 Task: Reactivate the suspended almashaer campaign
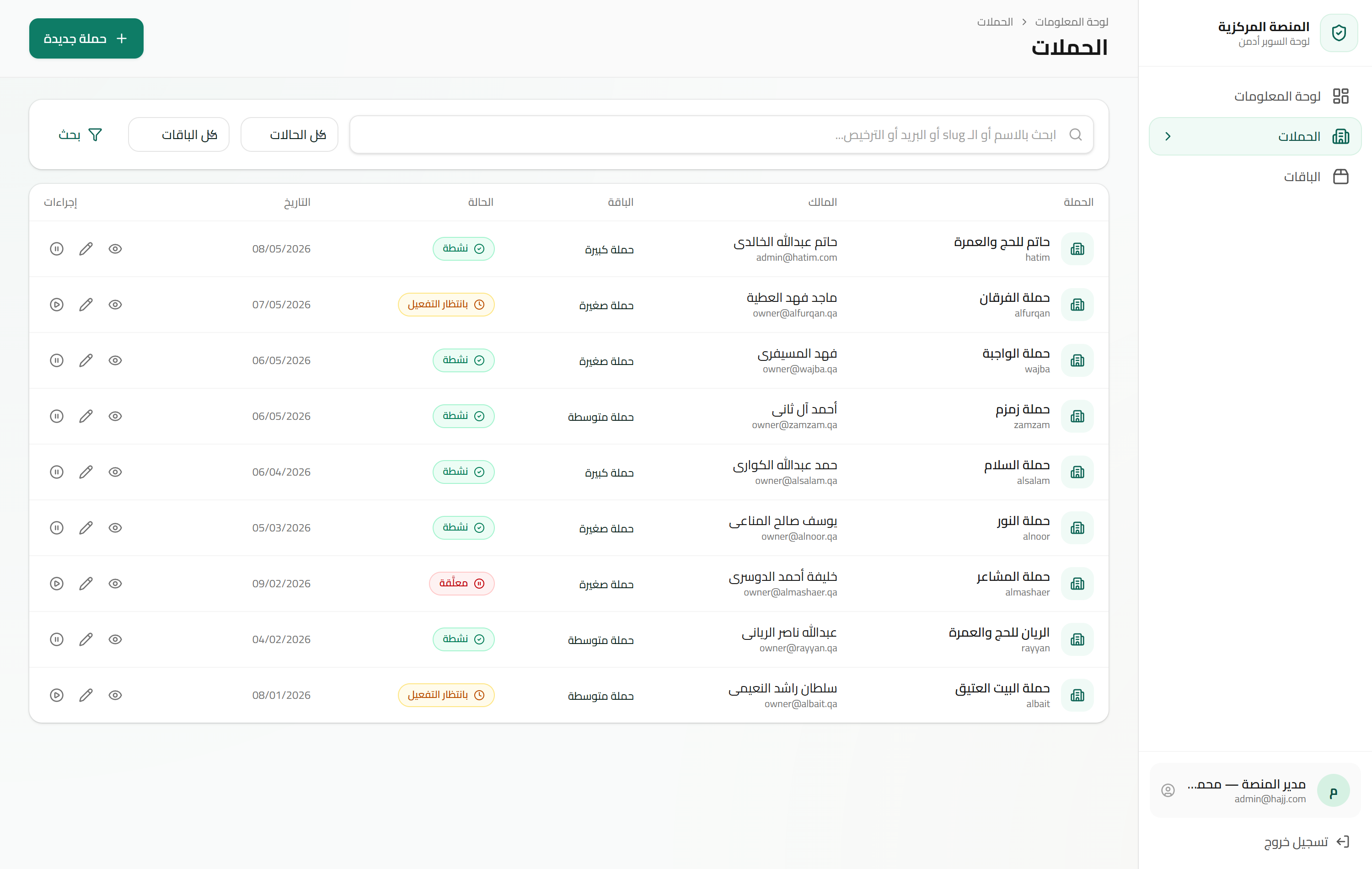(x=56, y=584)
